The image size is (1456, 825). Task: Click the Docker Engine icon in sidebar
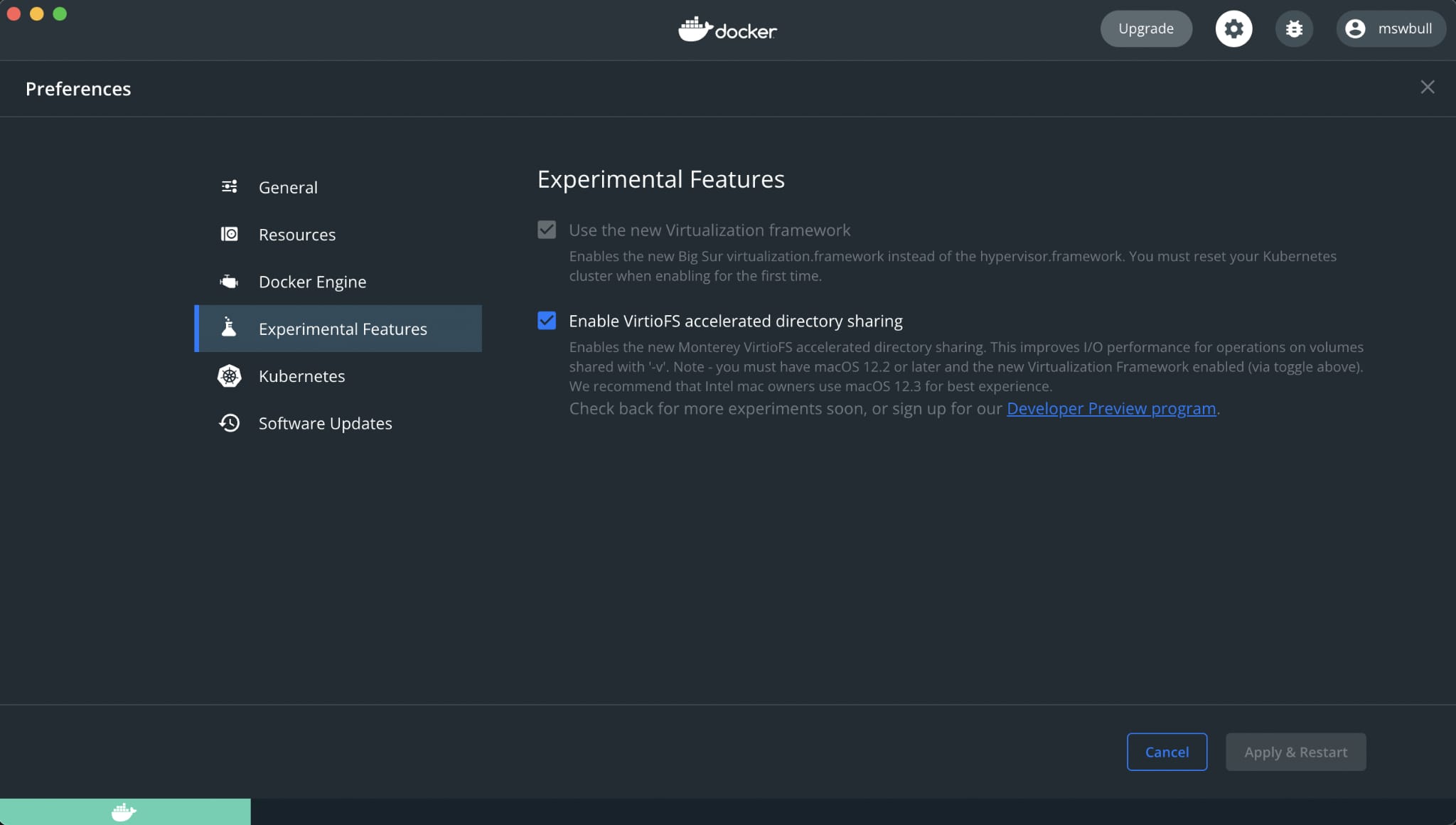(229, 282)
